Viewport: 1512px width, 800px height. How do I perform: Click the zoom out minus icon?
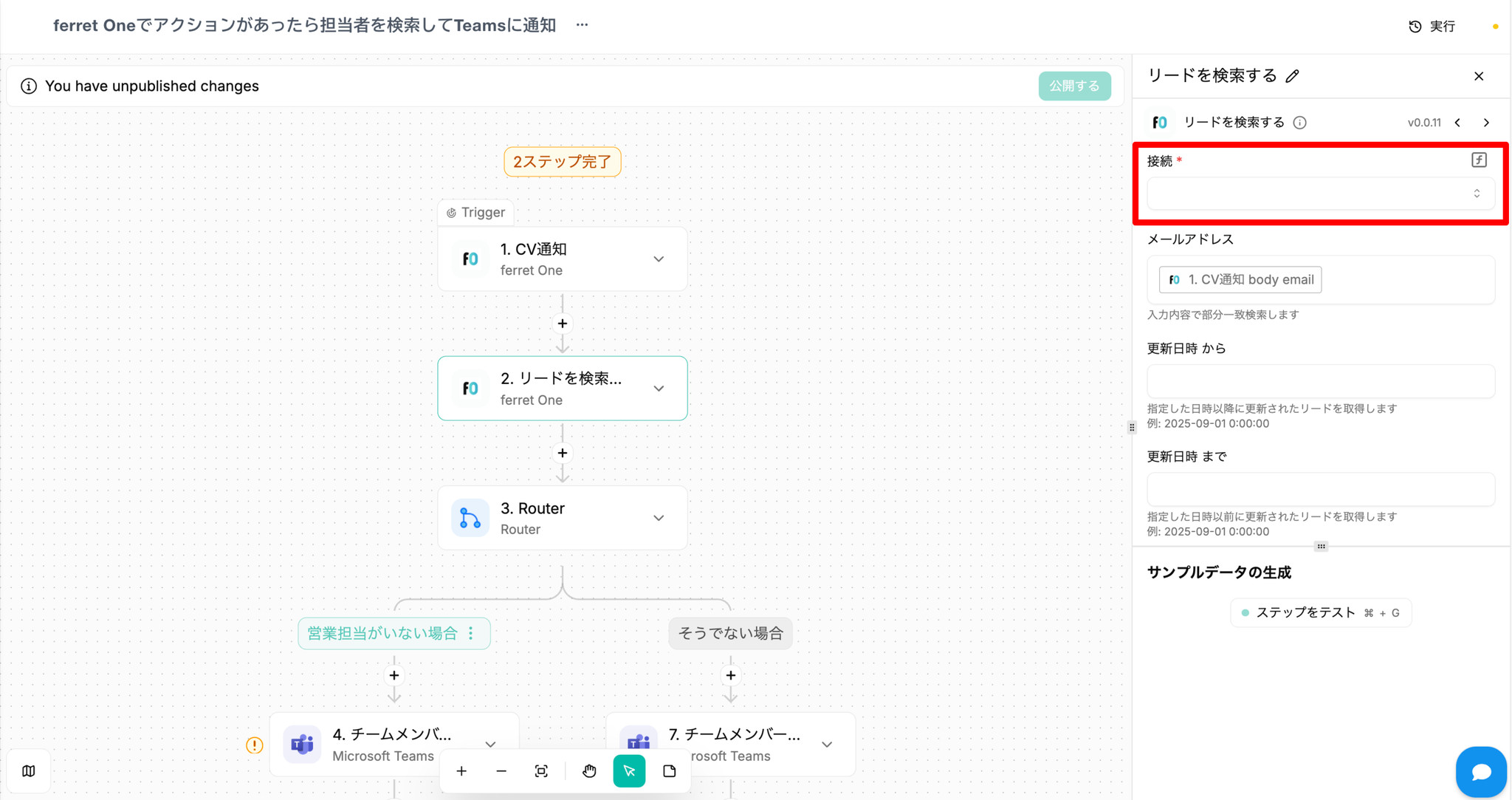pos(501,771)
